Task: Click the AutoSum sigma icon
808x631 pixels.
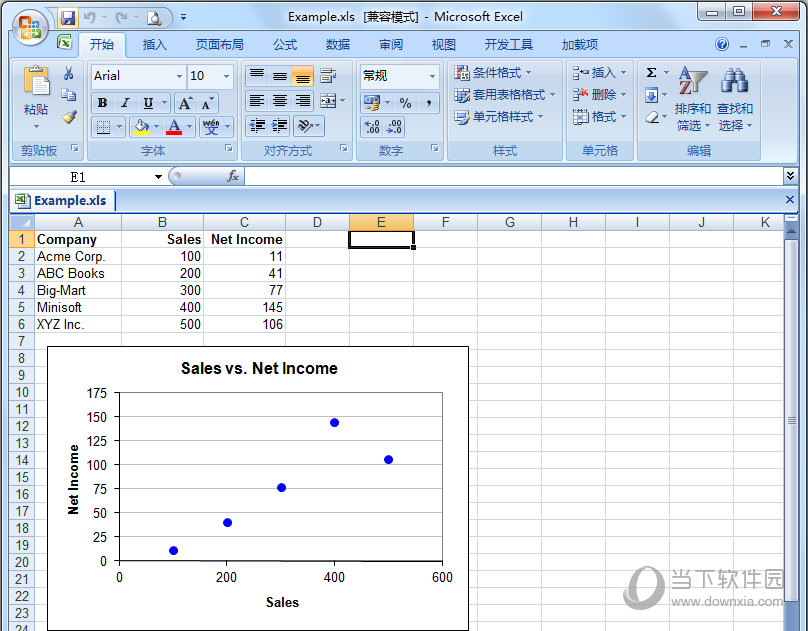Action: [651, 73]
